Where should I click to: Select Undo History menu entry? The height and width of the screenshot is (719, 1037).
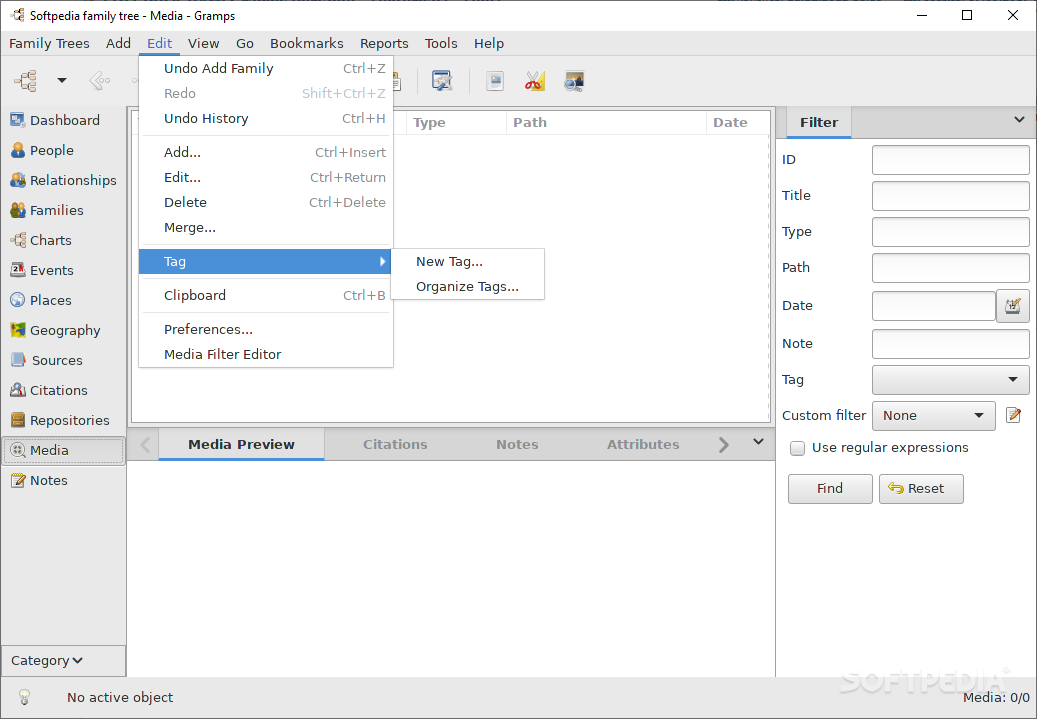(266, 118)
